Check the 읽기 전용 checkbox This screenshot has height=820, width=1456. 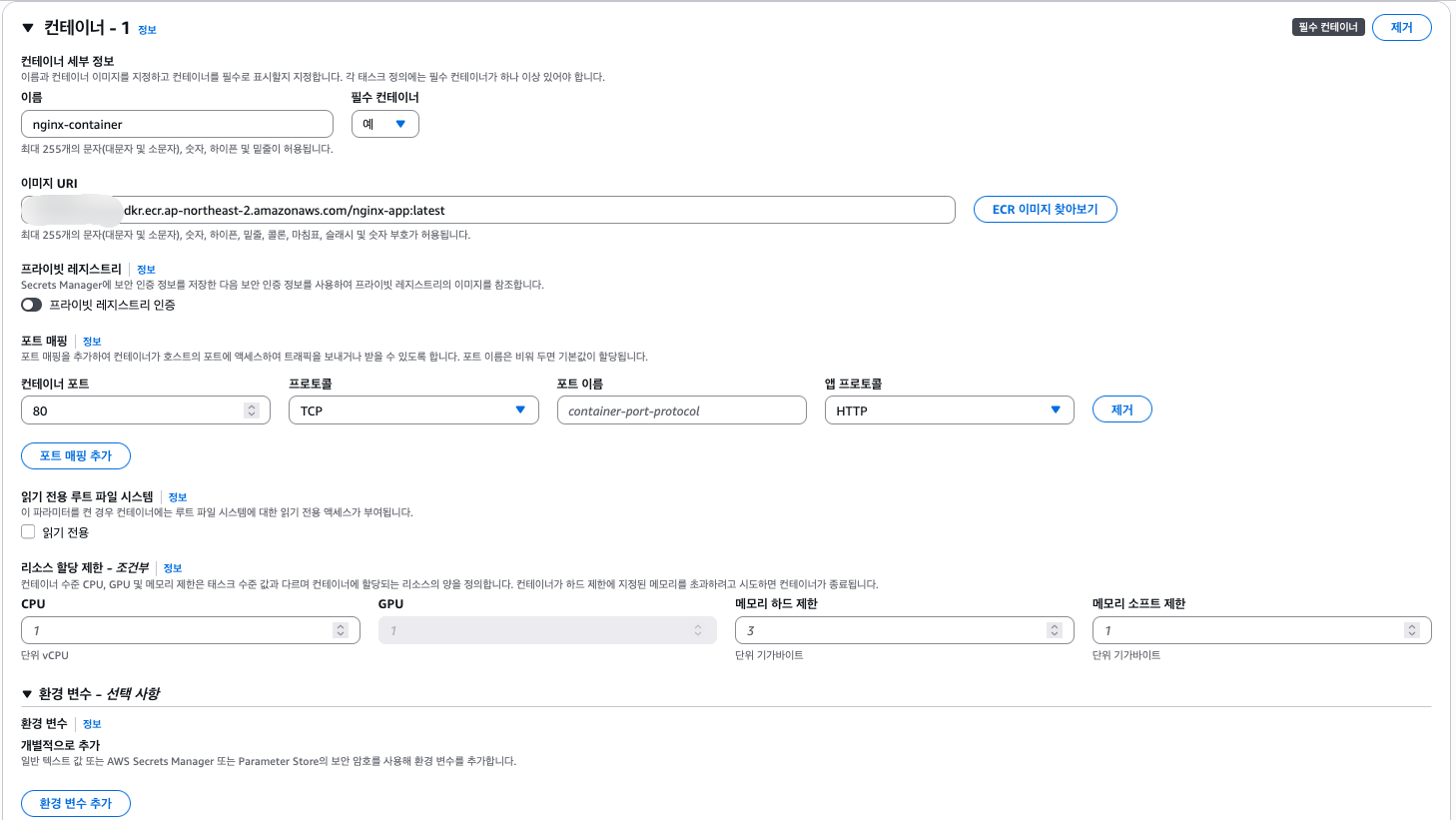(28, 532)
